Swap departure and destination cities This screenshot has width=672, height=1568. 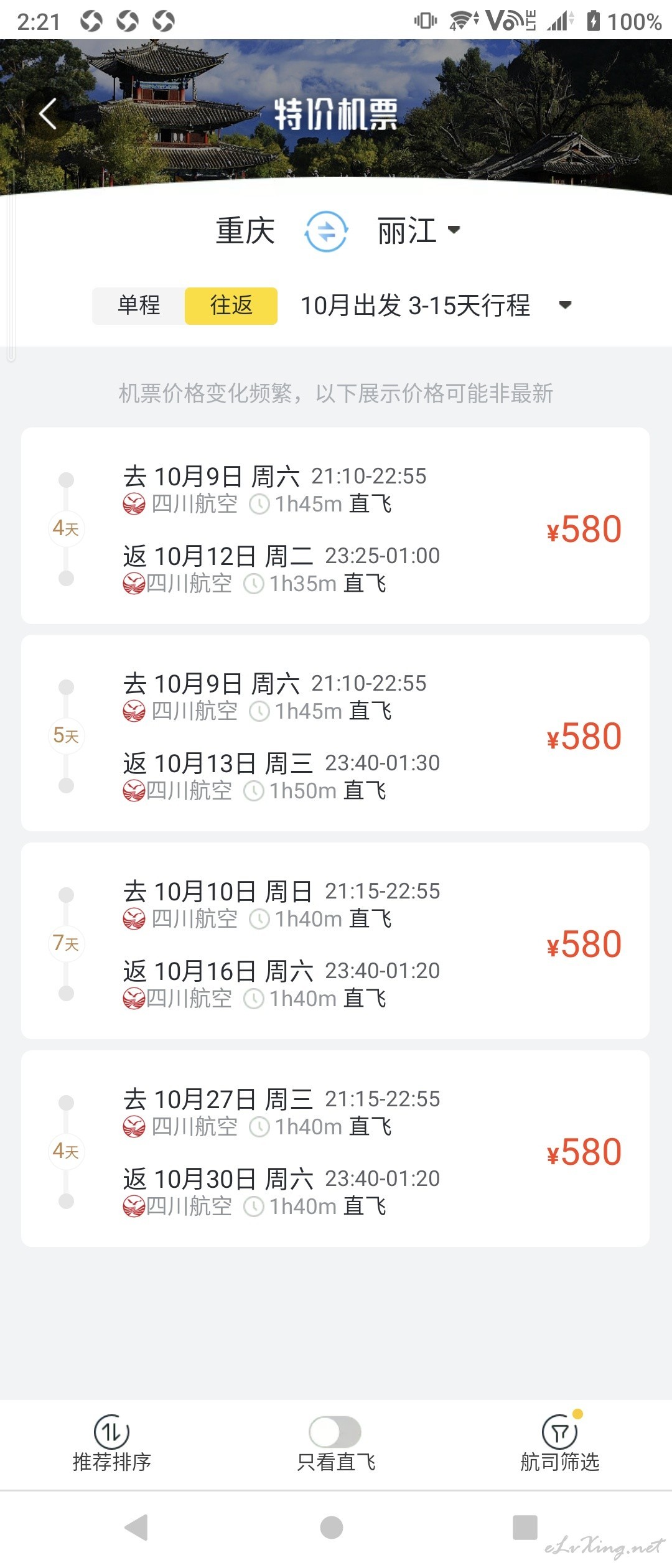[x=326, y=231]
